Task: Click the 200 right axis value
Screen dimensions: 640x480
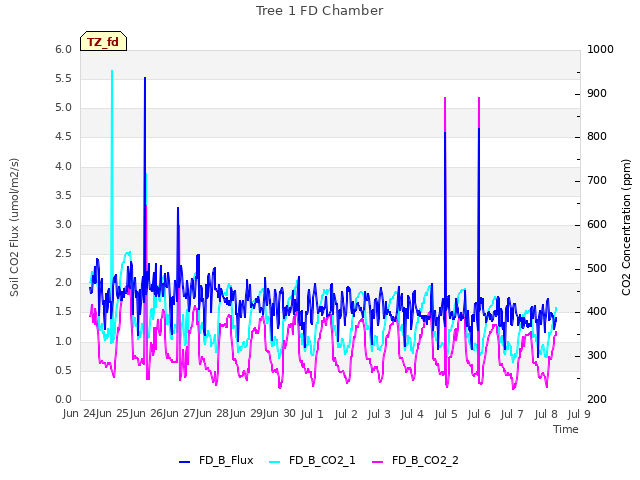Action: point(597,399)
